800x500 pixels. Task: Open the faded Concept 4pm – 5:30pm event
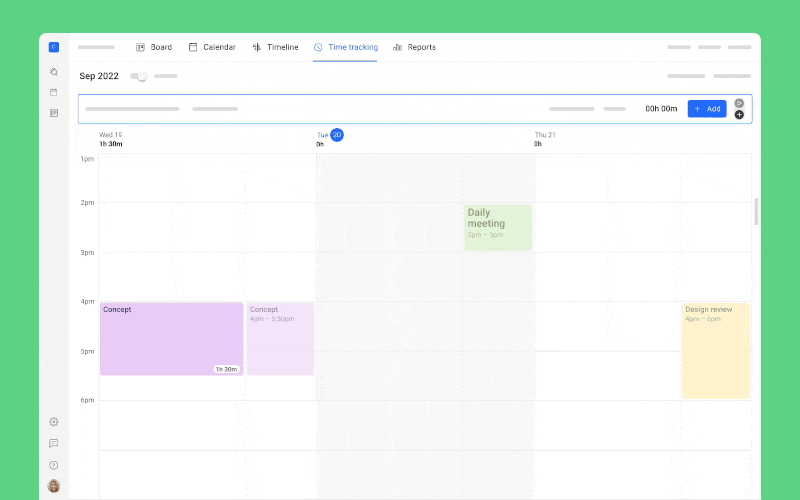[x=280, y=339]
